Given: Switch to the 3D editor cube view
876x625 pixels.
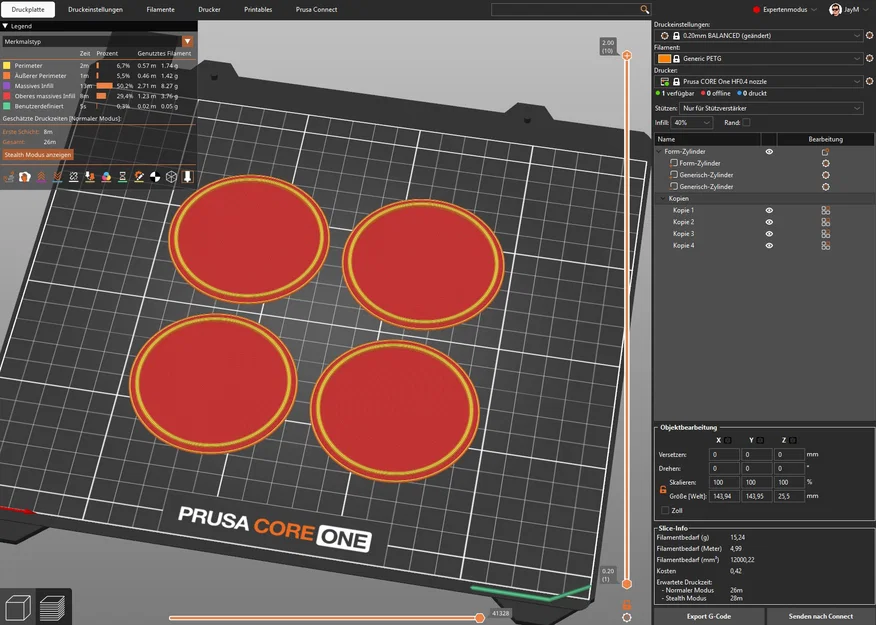Looking at the screenshot, I should click(18, 607).
